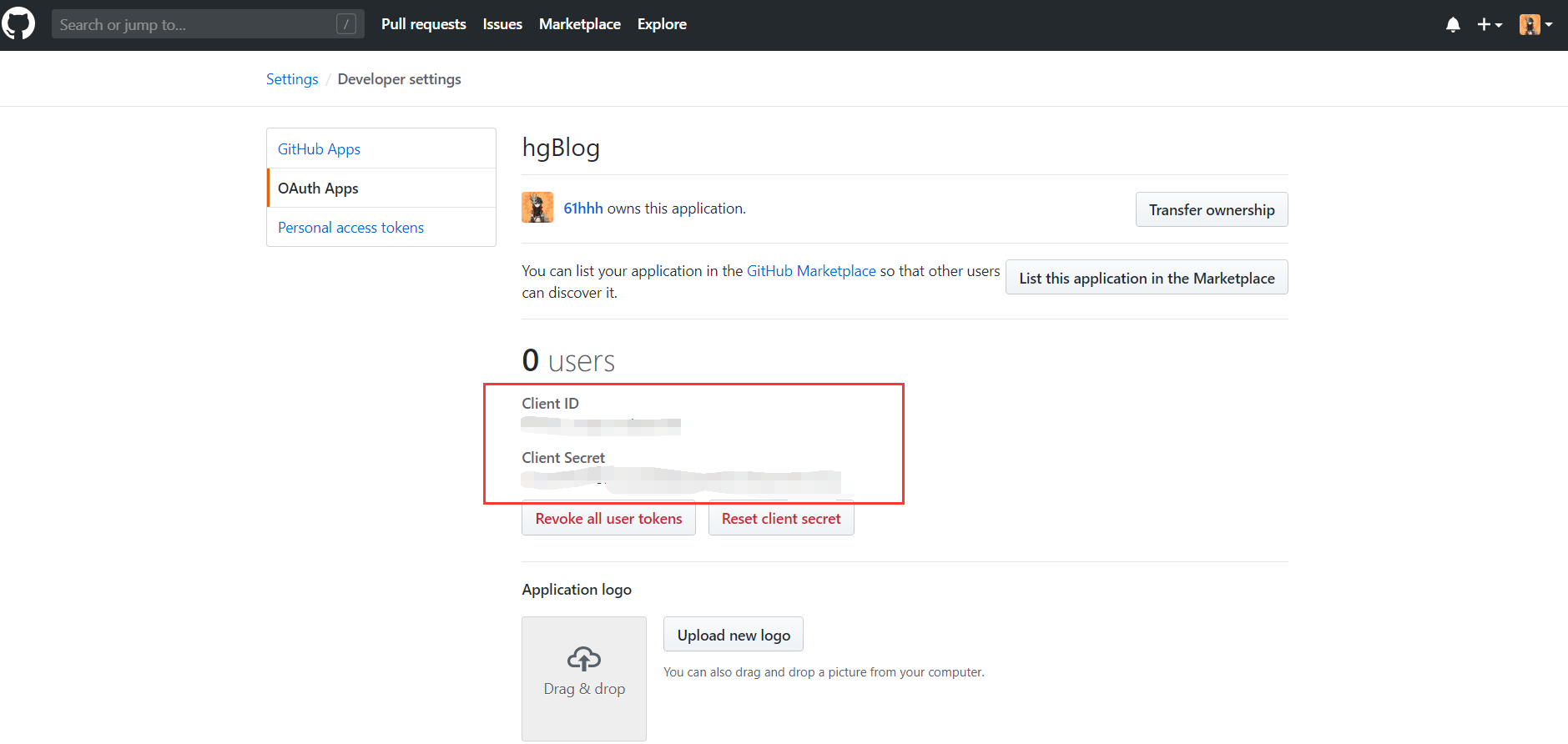Screen dimensions: 1568x744
Task: Focus the Search or jump to field
Action: 208,24
